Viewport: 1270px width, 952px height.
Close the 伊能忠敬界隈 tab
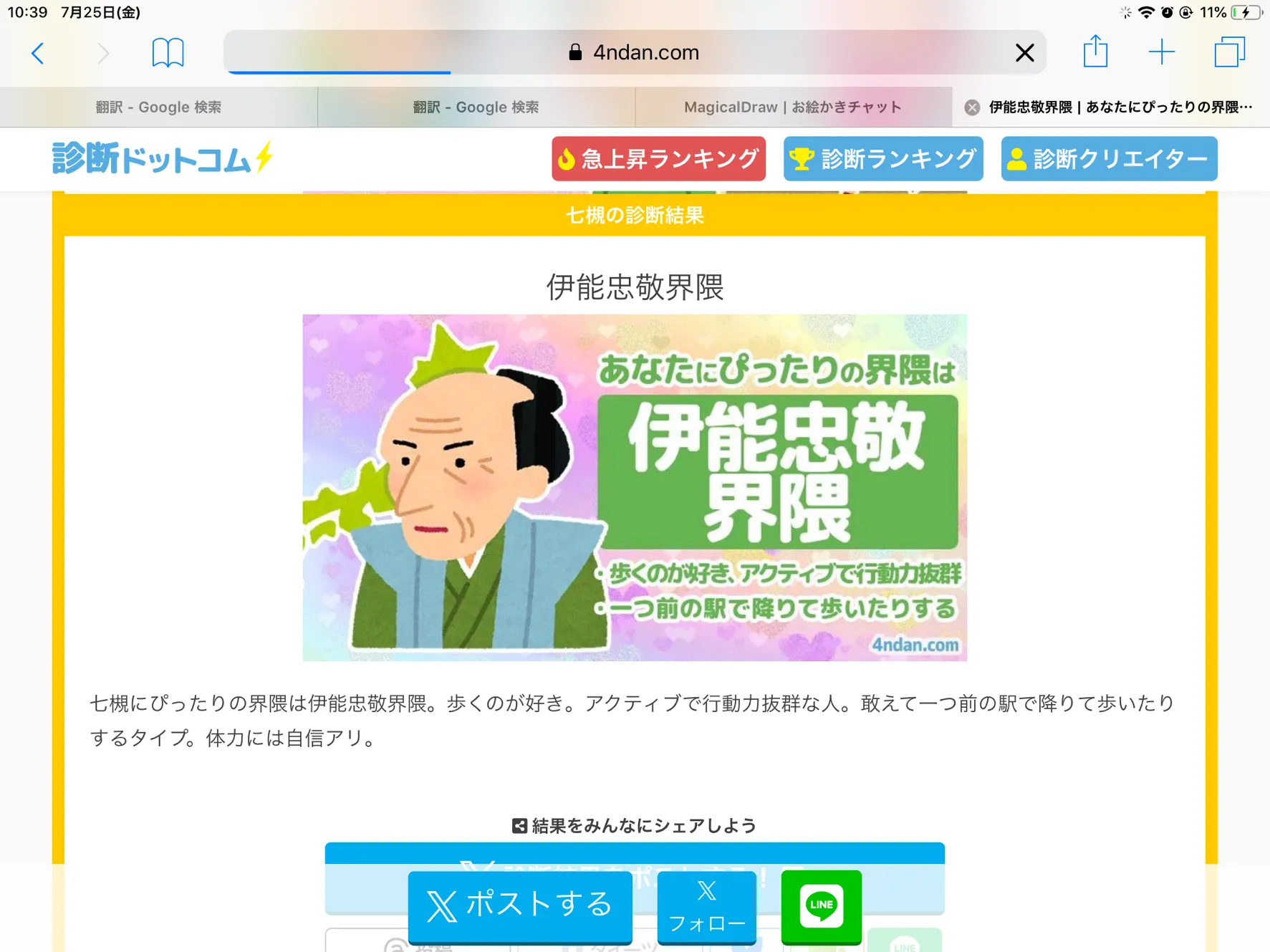[x=972, y=107]
